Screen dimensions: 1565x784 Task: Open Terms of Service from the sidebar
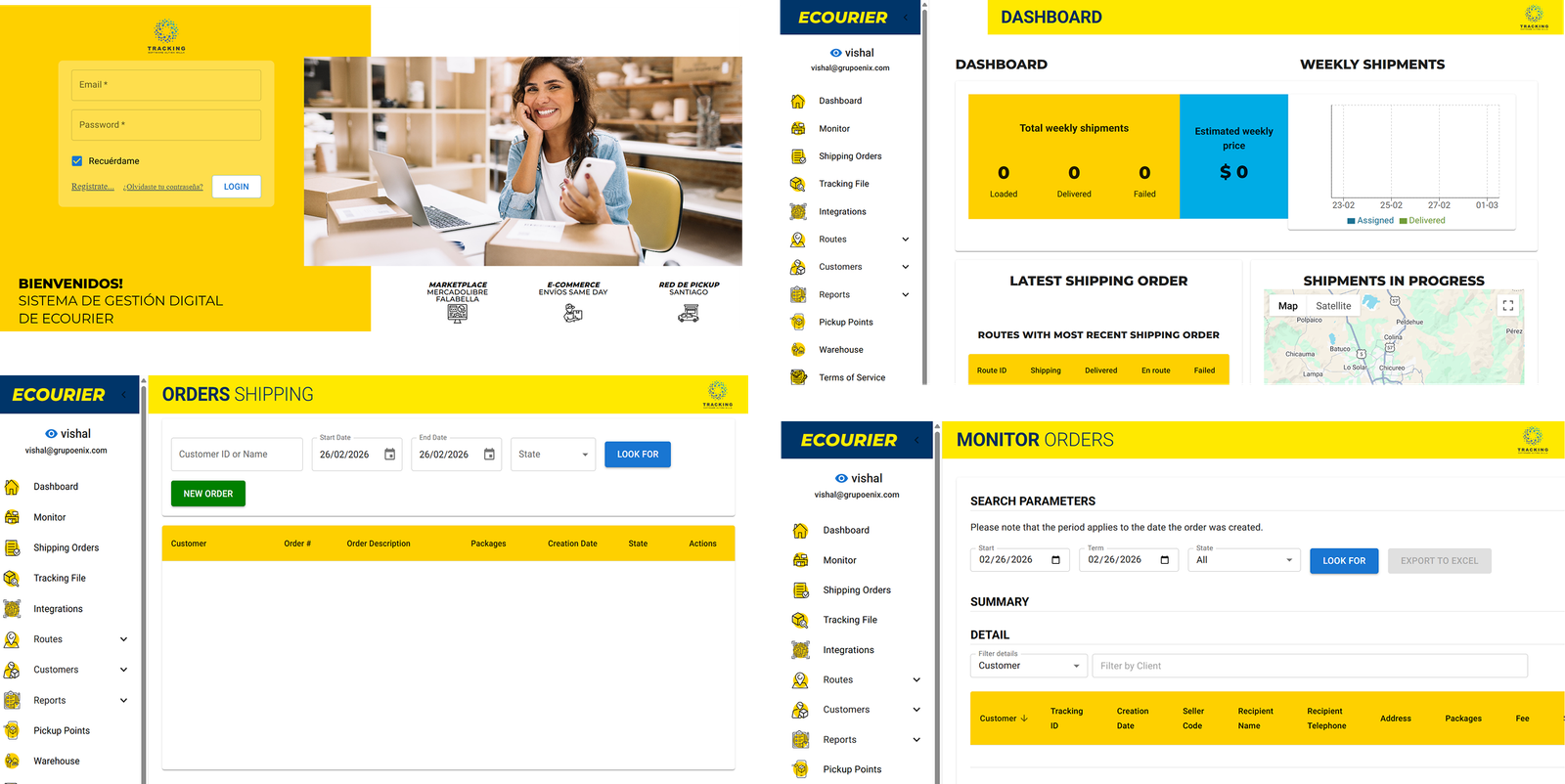(851, 377)
